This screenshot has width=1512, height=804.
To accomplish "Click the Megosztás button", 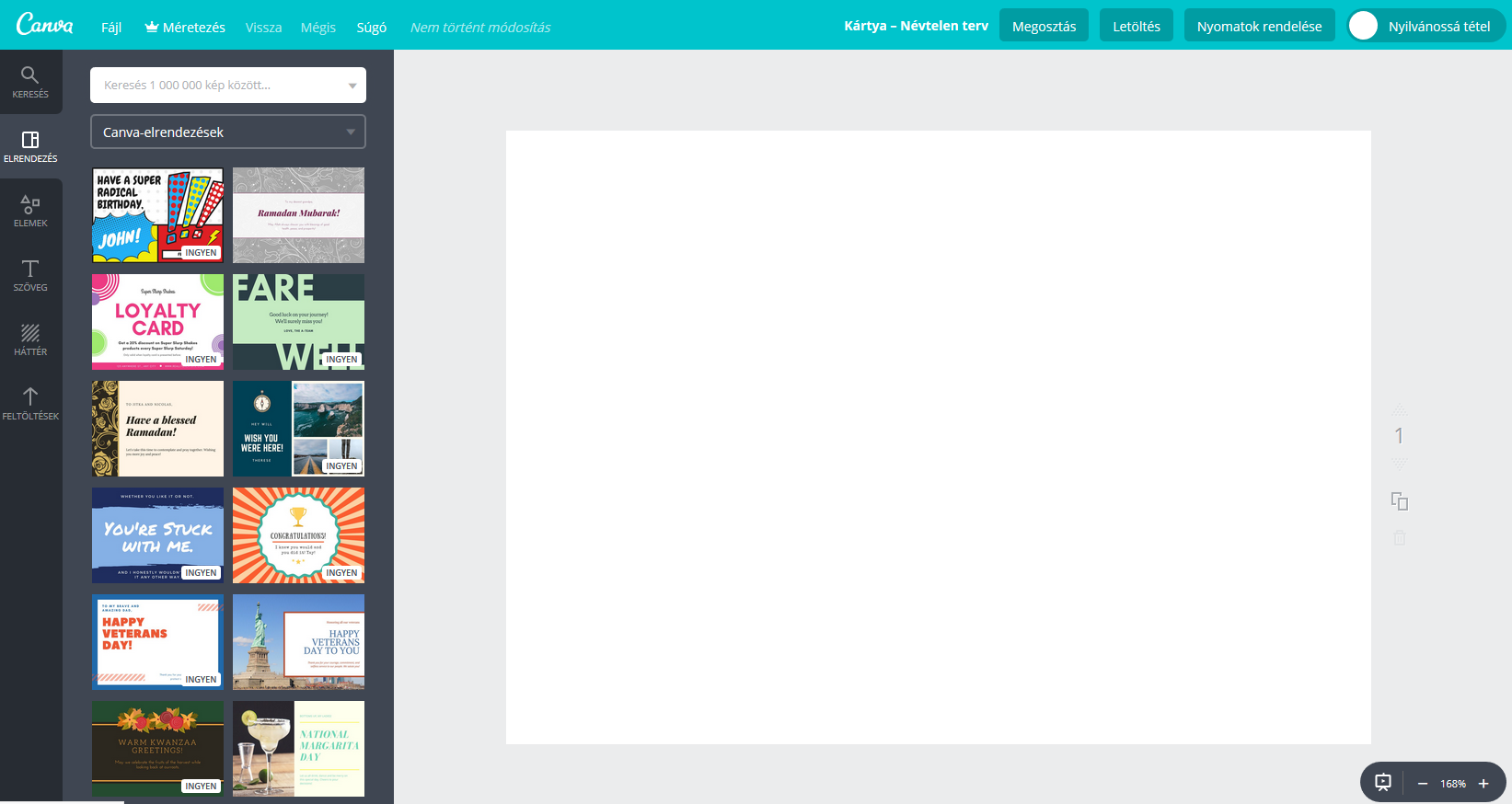I will pyautogui.click(x=1044, y=26).
